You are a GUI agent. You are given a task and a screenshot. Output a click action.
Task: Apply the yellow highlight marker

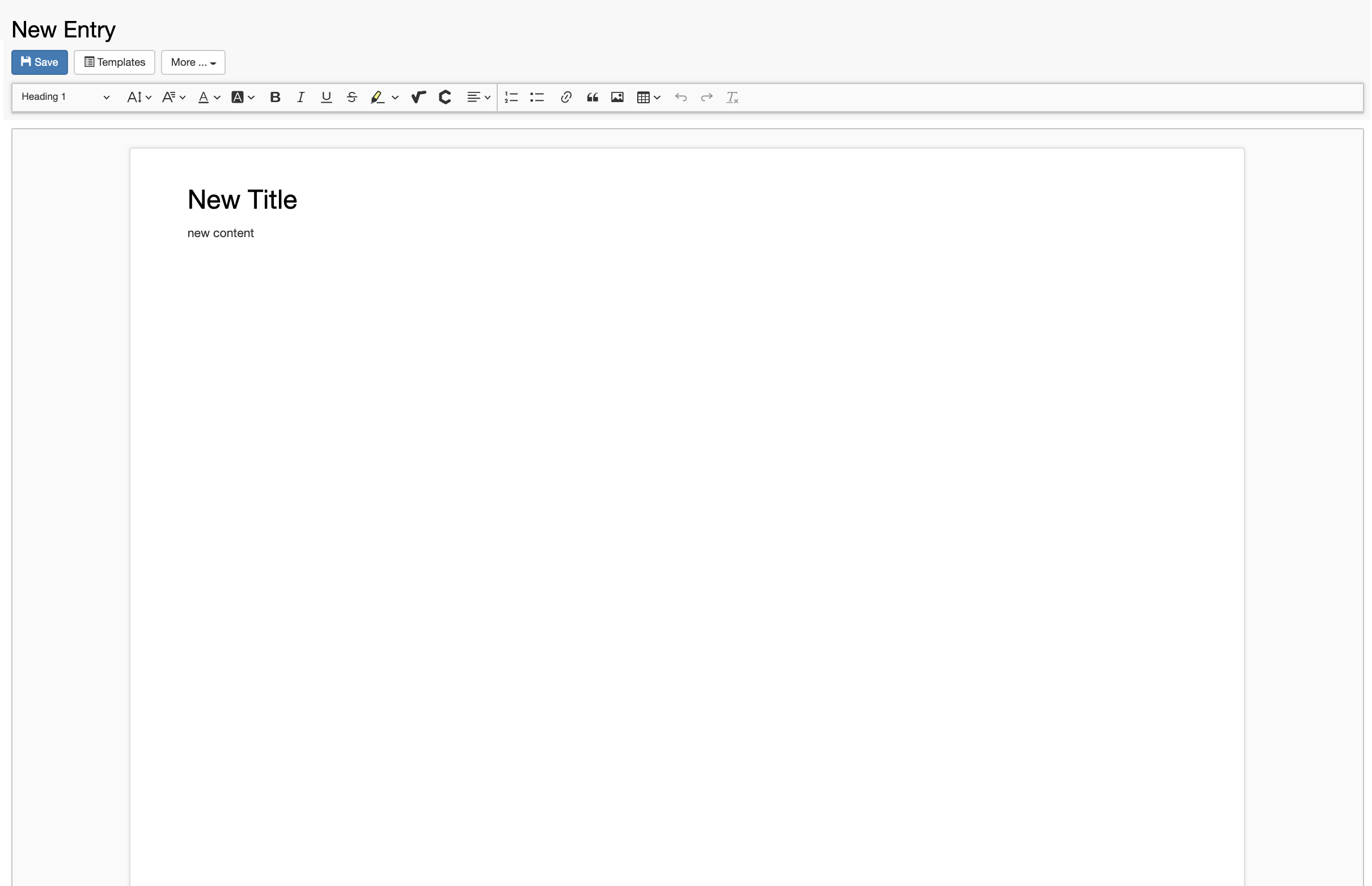(378, 97)
